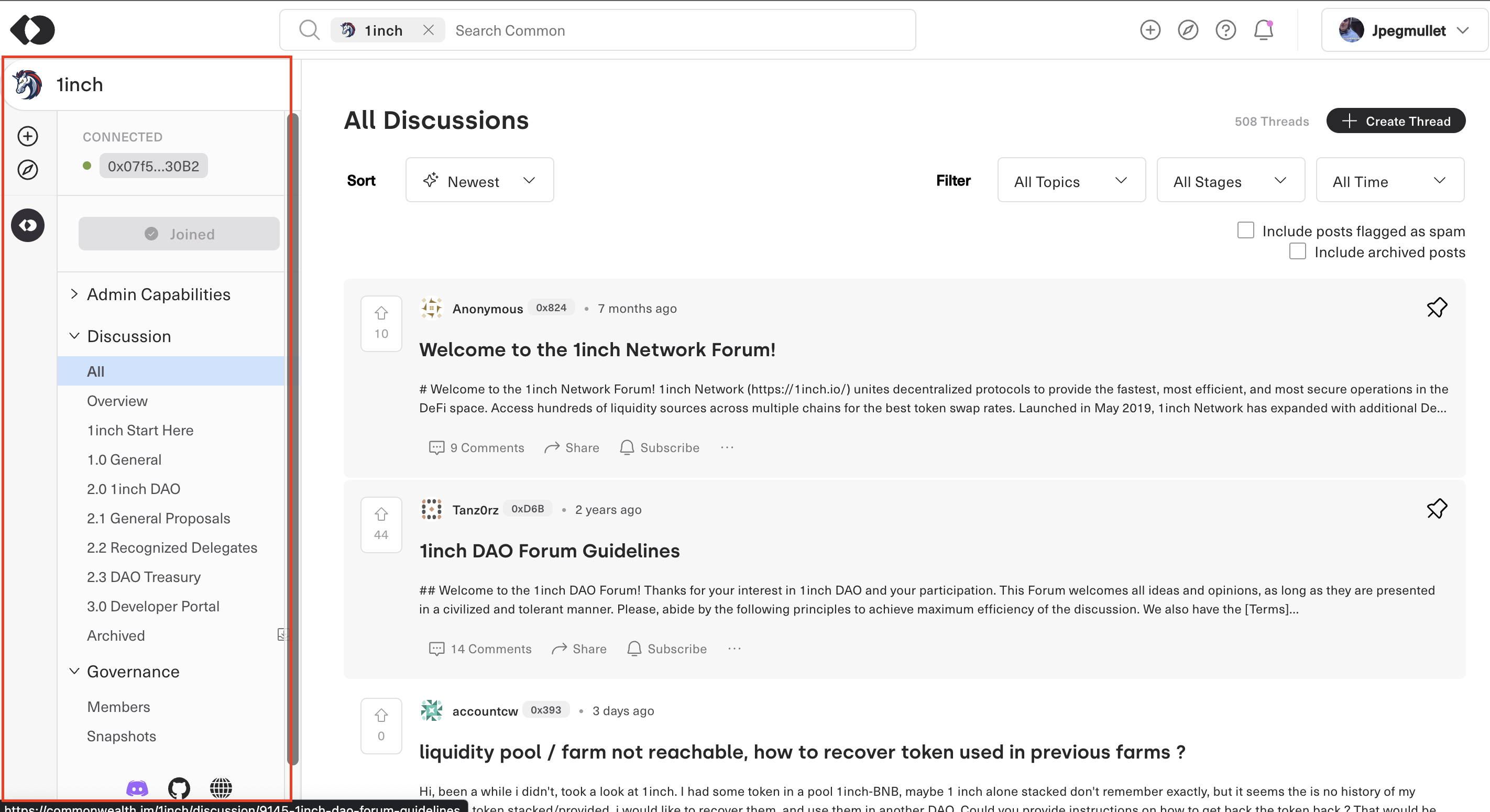Click the globe website icon
This screenshot has height=812, width=1490.
(x=221, y=788)
